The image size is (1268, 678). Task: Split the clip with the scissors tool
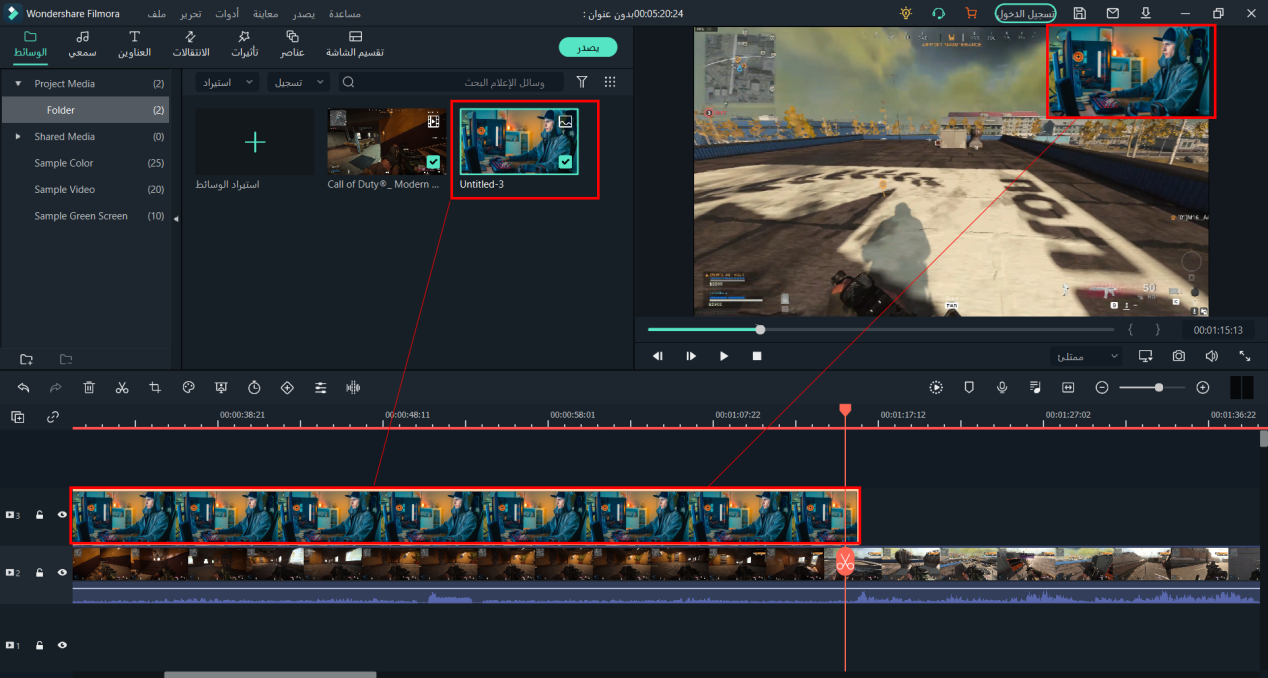122,387
